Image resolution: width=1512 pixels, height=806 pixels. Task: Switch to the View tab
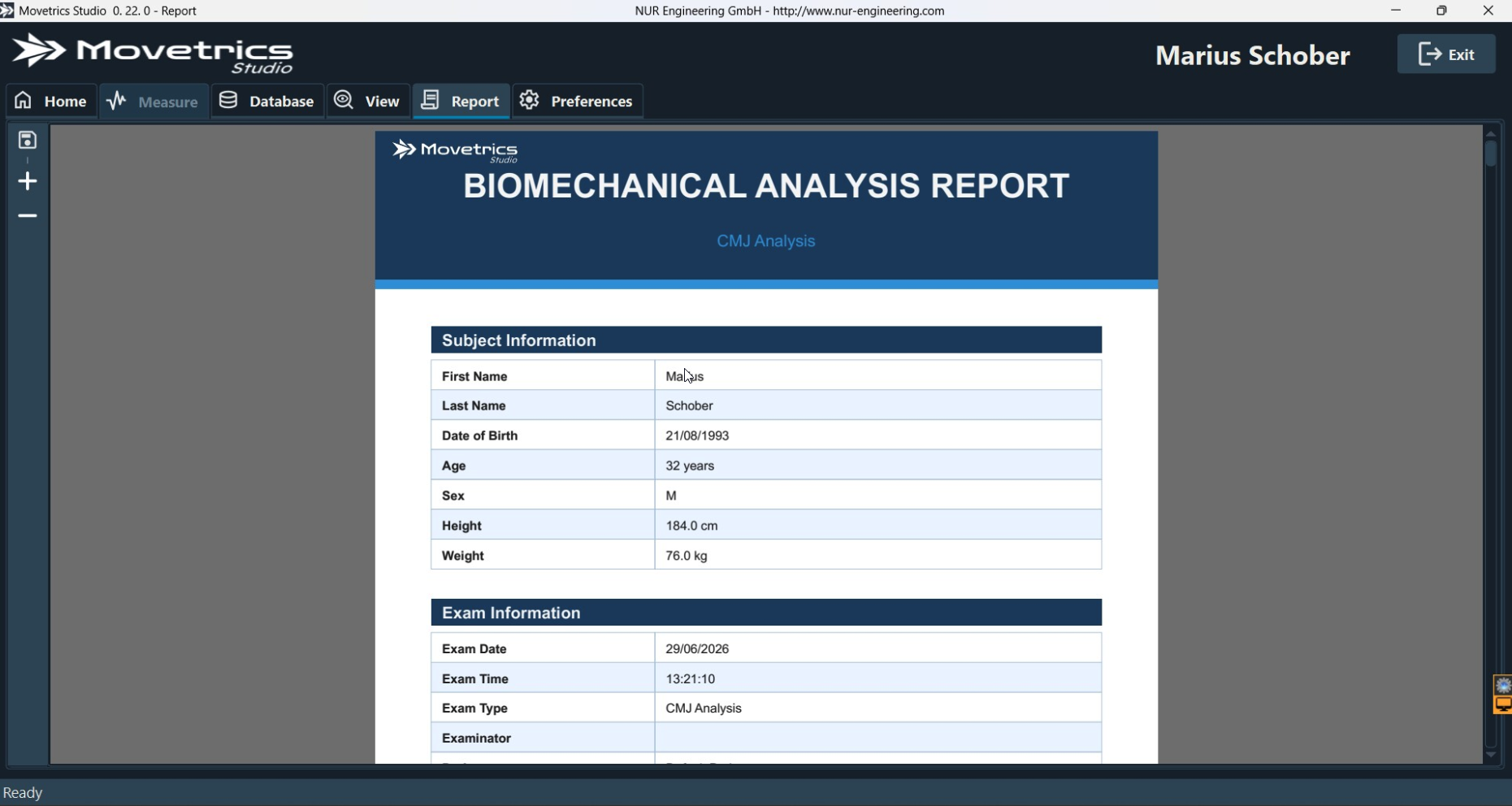click(x=368, y=101)
